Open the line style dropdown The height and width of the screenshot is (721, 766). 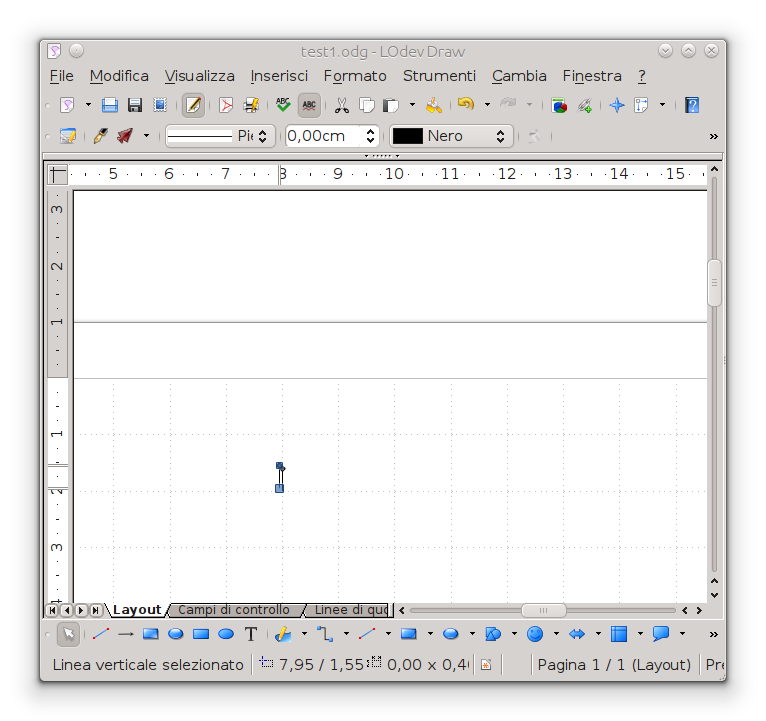pyautogui.click(x=263, y=136)
